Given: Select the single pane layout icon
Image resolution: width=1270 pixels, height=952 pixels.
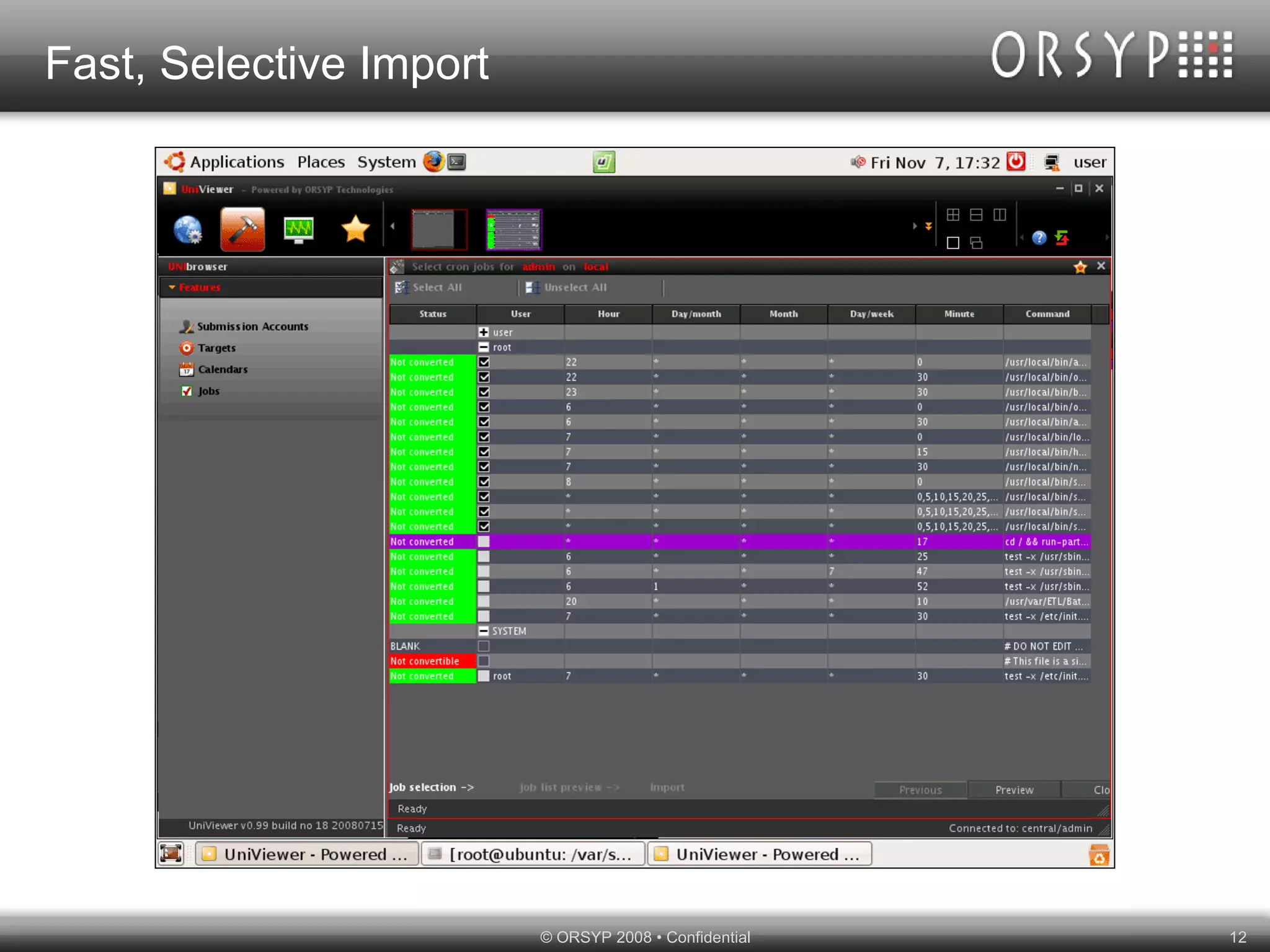Looking at the screenshot, I should coord(953,242).
